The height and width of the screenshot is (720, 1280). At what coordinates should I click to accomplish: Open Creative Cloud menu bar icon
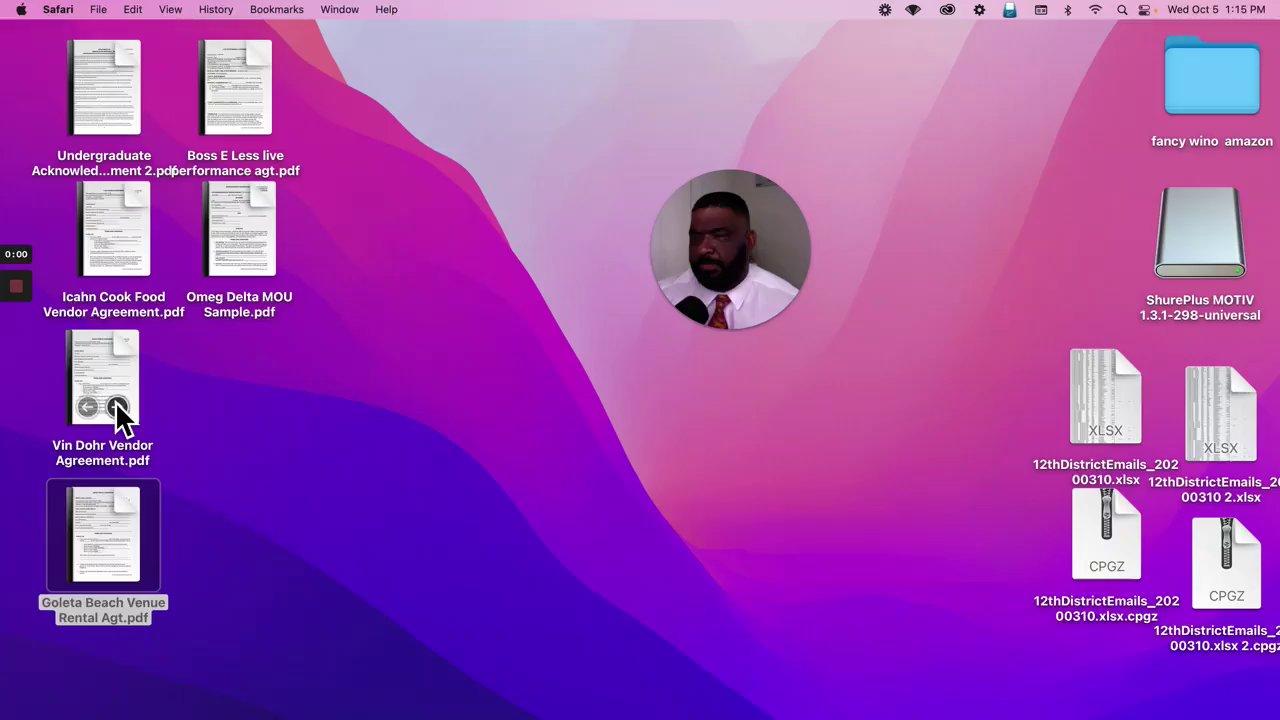[x=947, y=10]
